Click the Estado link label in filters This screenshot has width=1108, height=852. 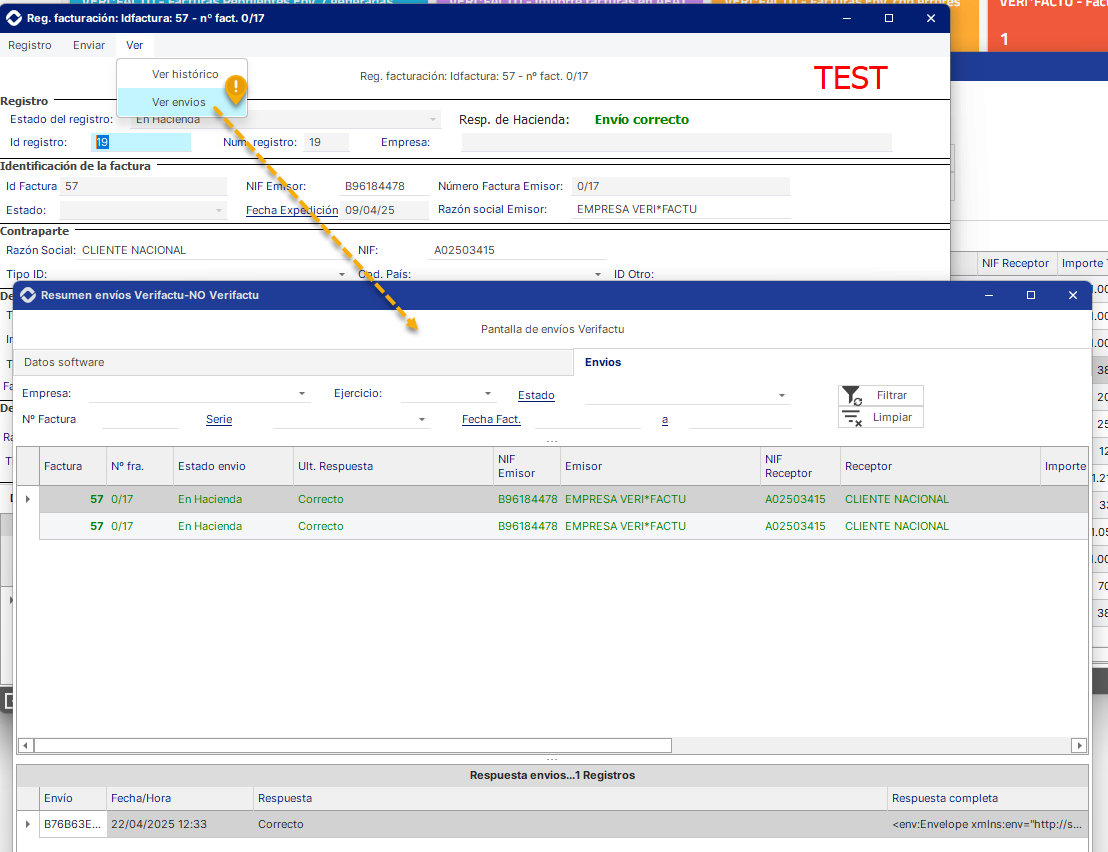[x=536, y=396]
